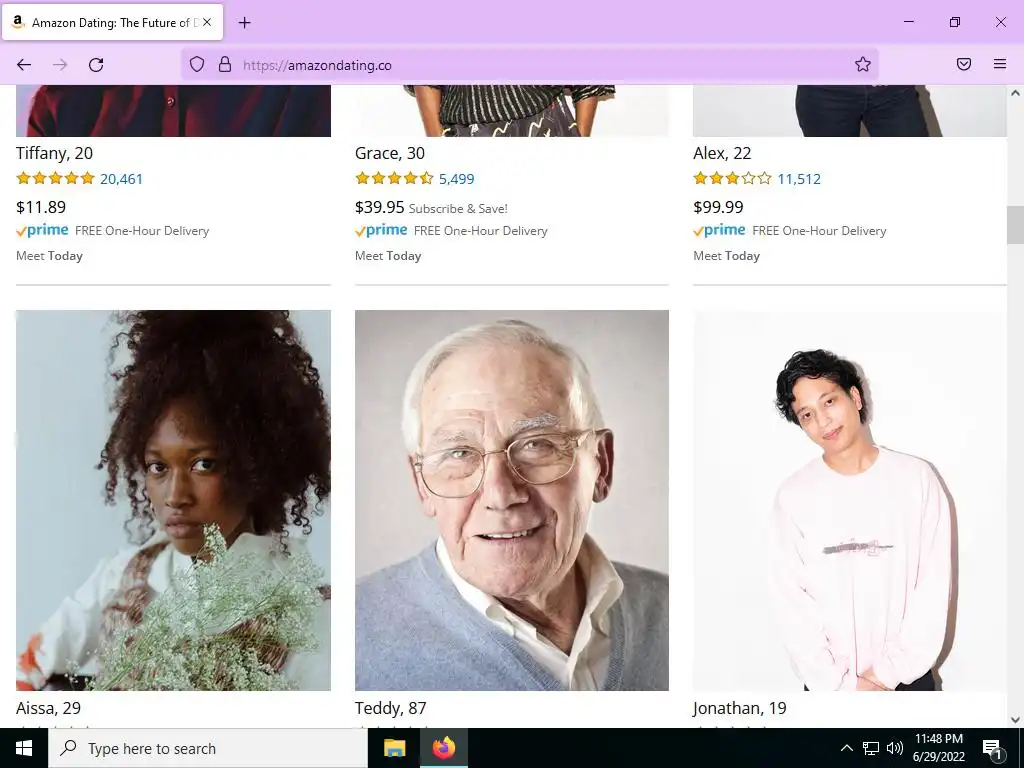
Task: Open File Explorer from the taskbar
Action: (394, 748)
